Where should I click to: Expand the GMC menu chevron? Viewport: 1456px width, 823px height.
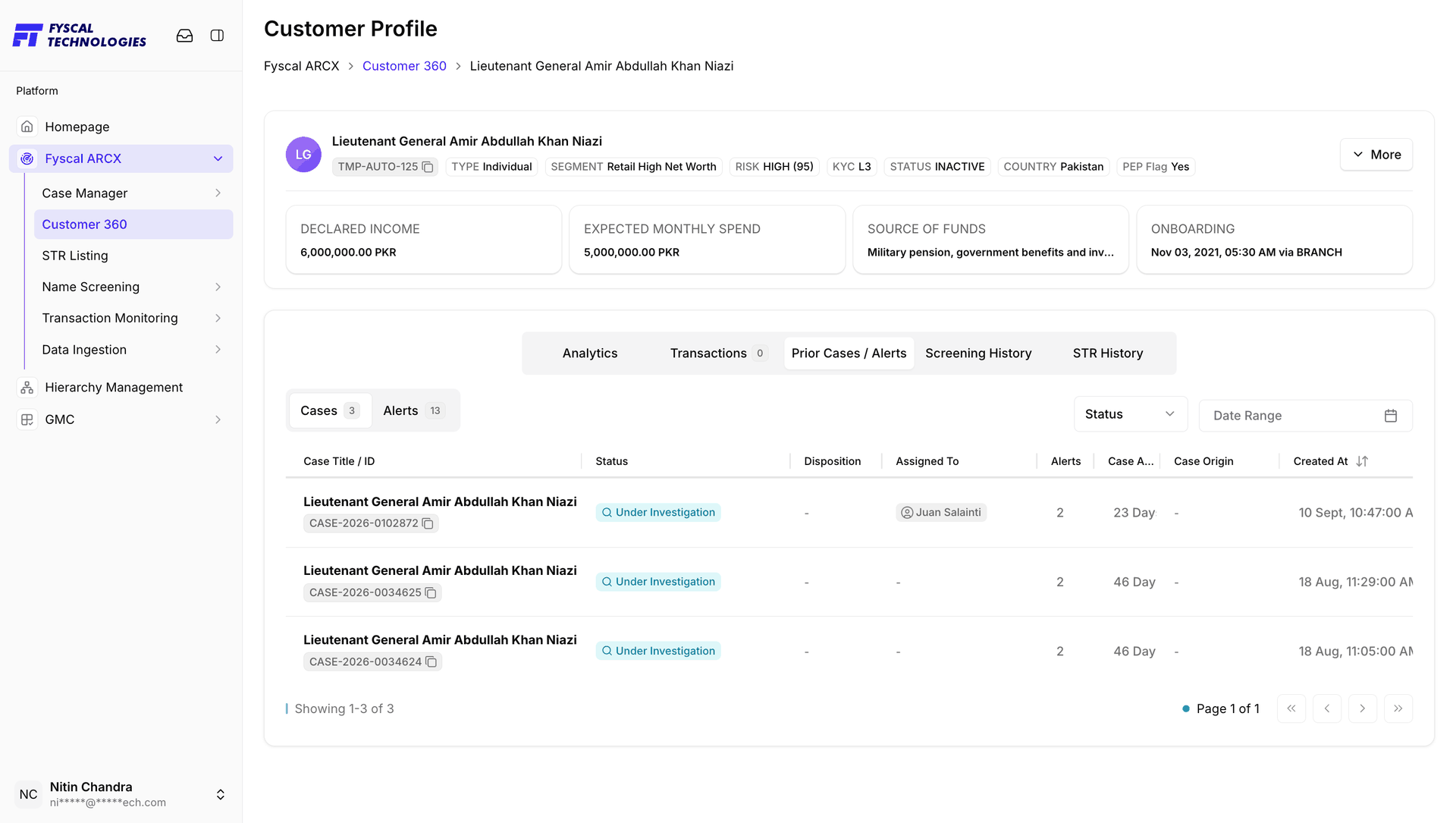(x=218, y=419)
